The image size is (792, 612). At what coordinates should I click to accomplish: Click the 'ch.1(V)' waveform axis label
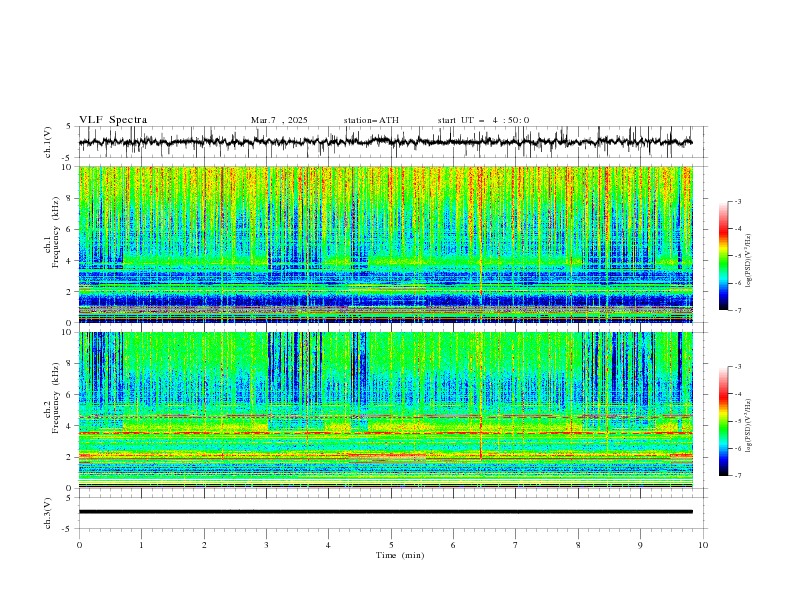[x=48, y=142]
